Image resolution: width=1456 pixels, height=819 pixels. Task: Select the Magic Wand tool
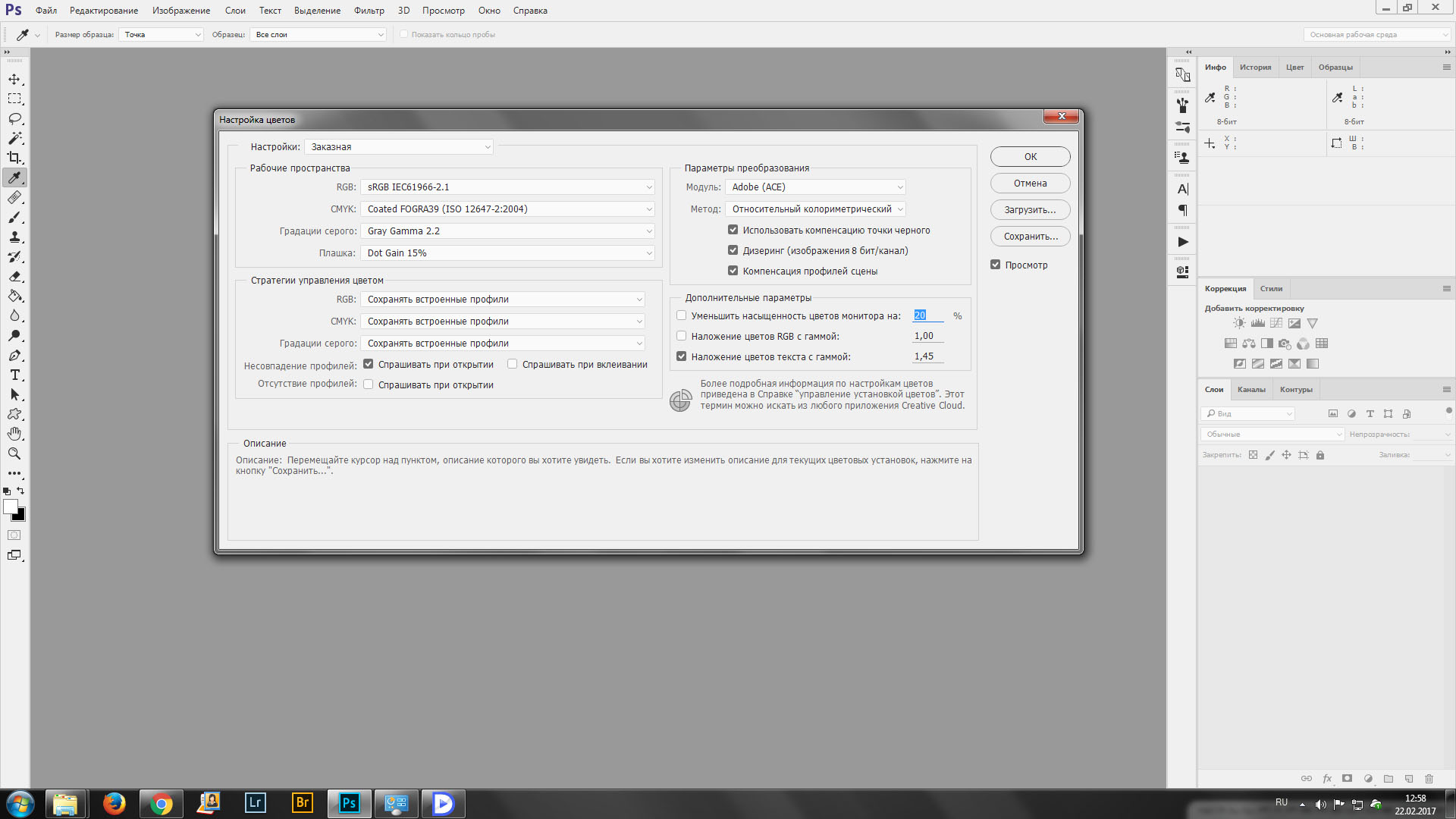[x=14, y=139]
